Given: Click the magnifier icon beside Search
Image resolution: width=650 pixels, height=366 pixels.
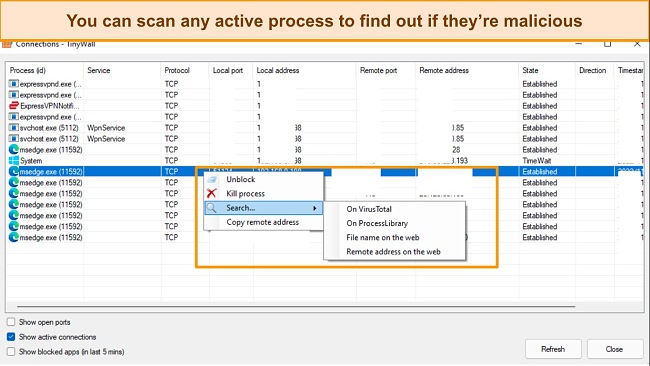Looking at the screenshot, I should (x=212, y=208).
